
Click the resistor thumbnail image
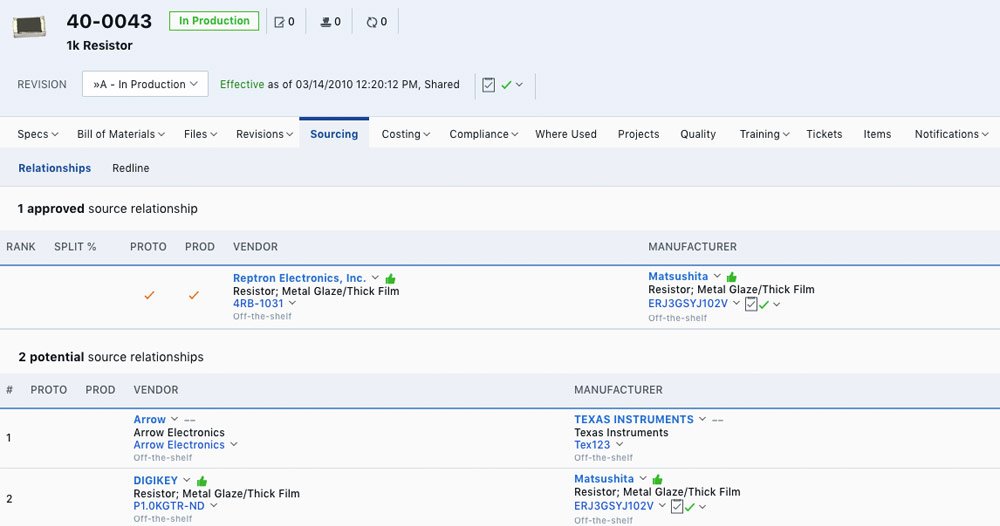pos(29,27)
